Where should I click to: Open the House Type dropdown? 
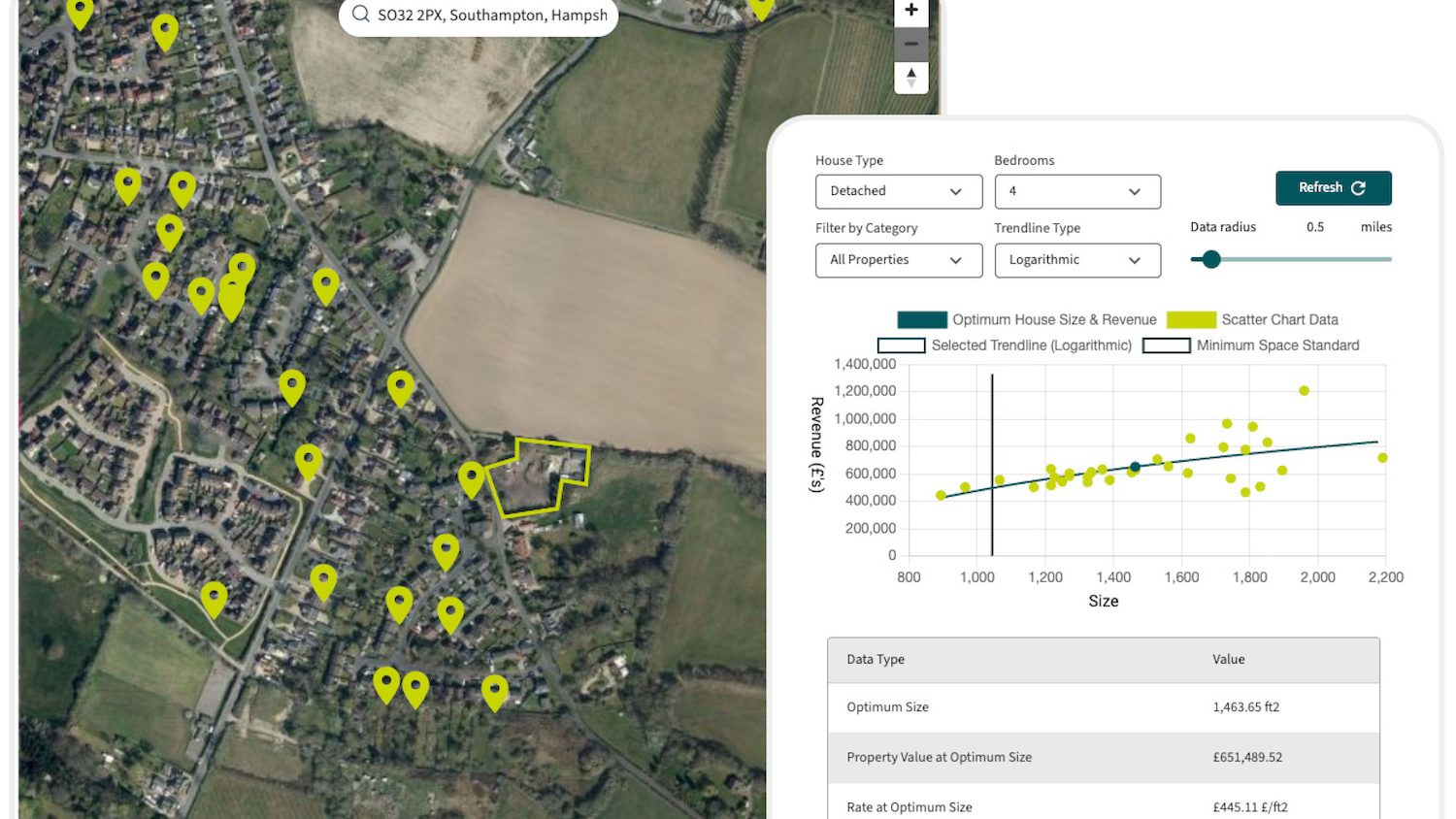pyautogui.click(x=898, y=191)
